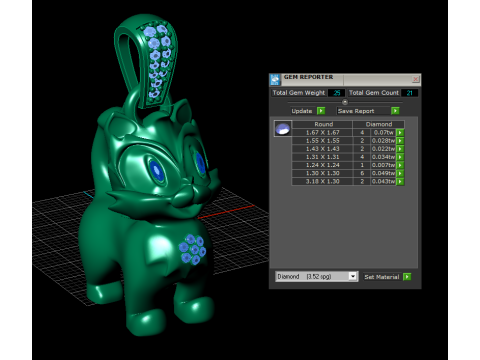Screen dimensions: 480x360
Task: Click the 0.07tw weight cell
Action: 383,132
